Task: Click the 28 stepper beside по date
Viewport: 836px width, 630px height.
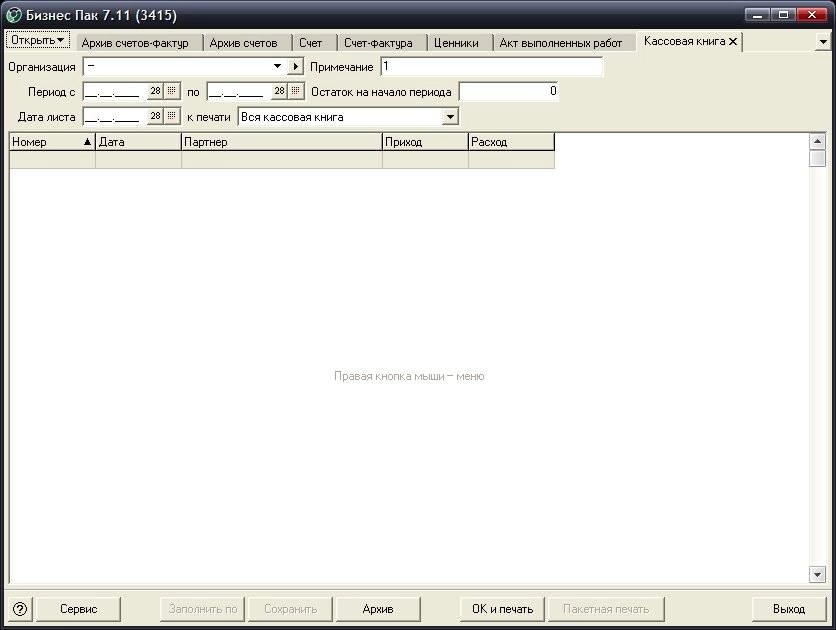Action: pos(279,91)
